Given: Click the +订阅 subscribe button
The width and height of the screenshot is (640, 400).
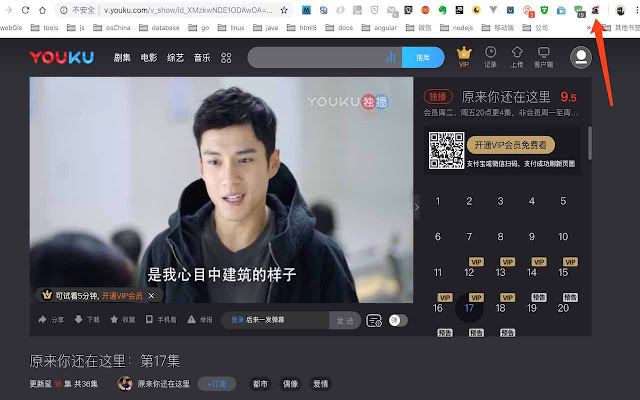Looking at the screenshot, I should pos(217,384).
